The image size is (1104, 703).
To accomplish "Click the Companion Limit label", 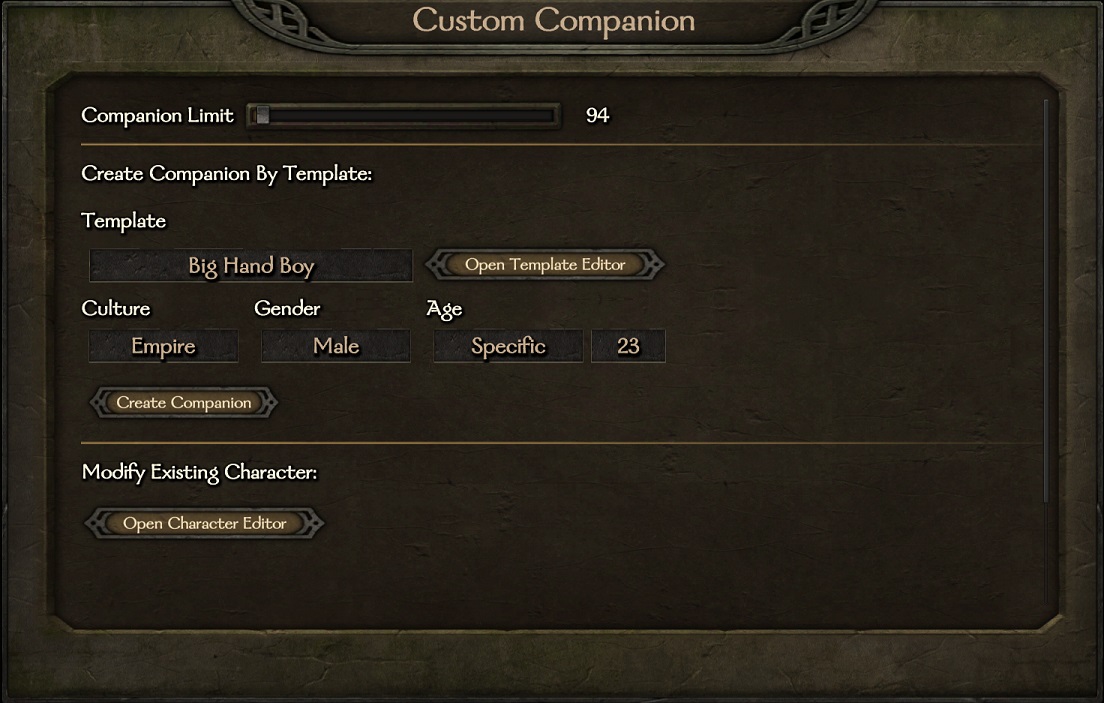I will pyautogui.click(x=157, y=116).
